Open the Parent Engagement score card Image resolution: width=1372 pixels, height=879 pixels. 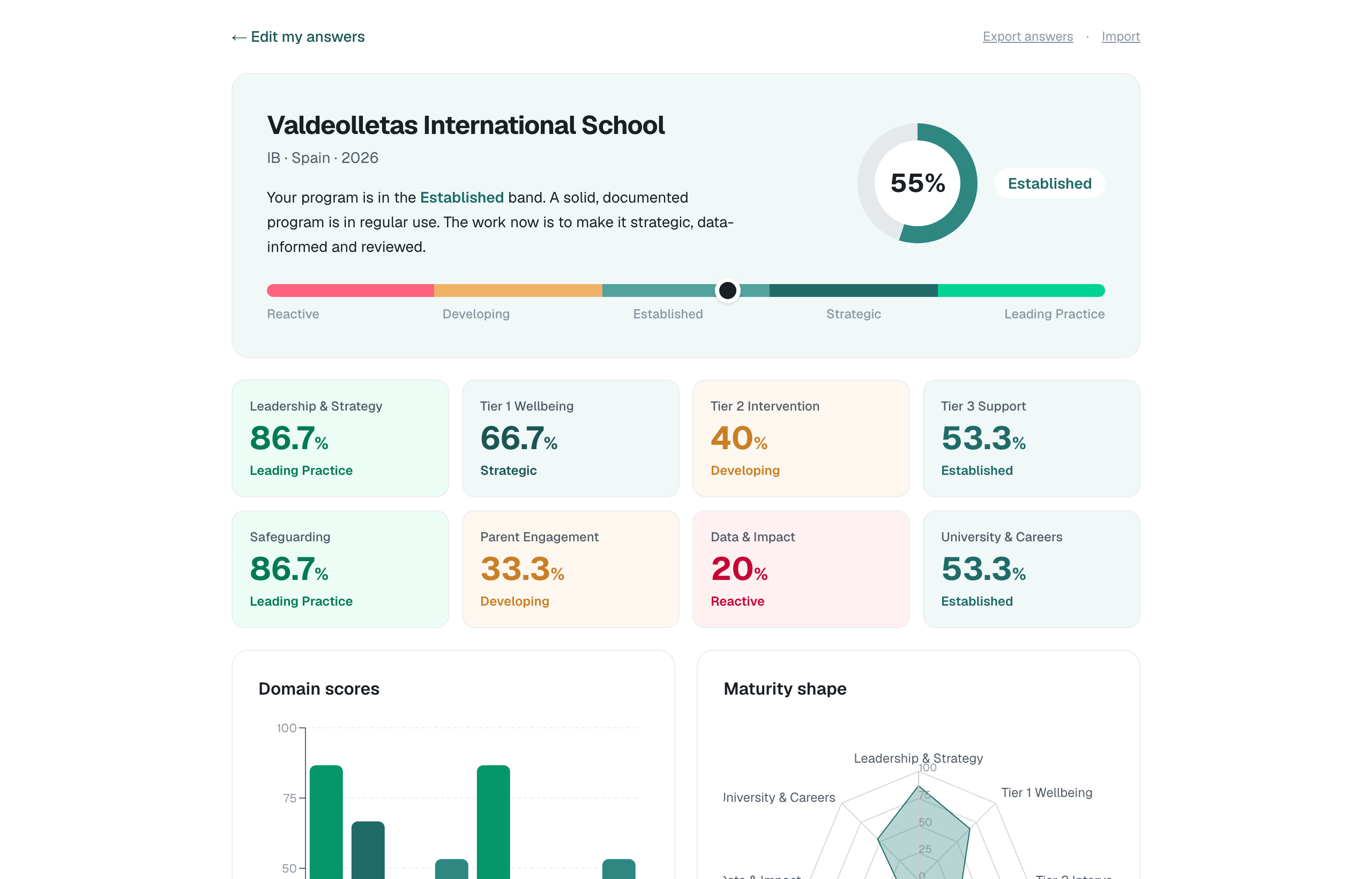570,569
